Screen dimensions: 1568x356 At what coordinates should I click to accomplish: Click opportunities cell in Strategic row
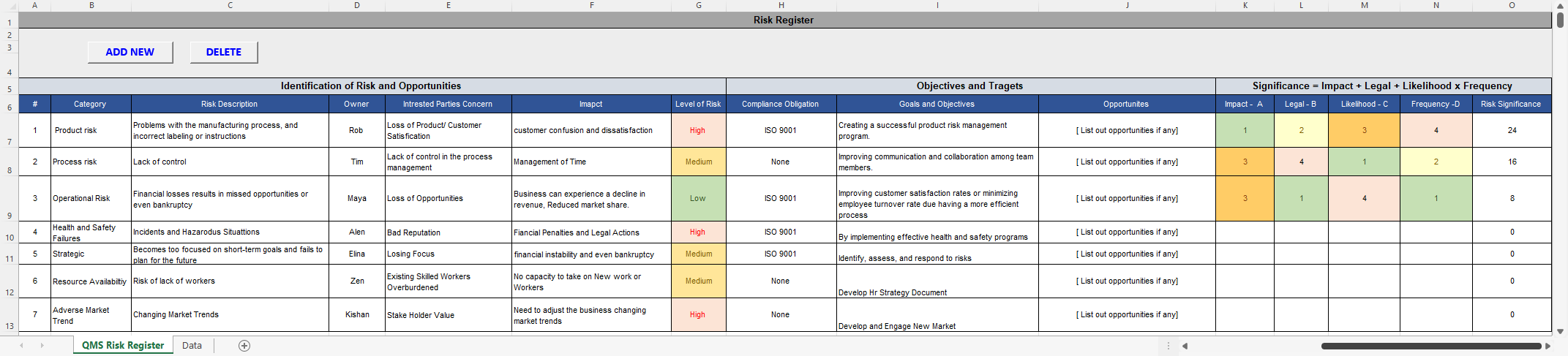[1127, 254]
